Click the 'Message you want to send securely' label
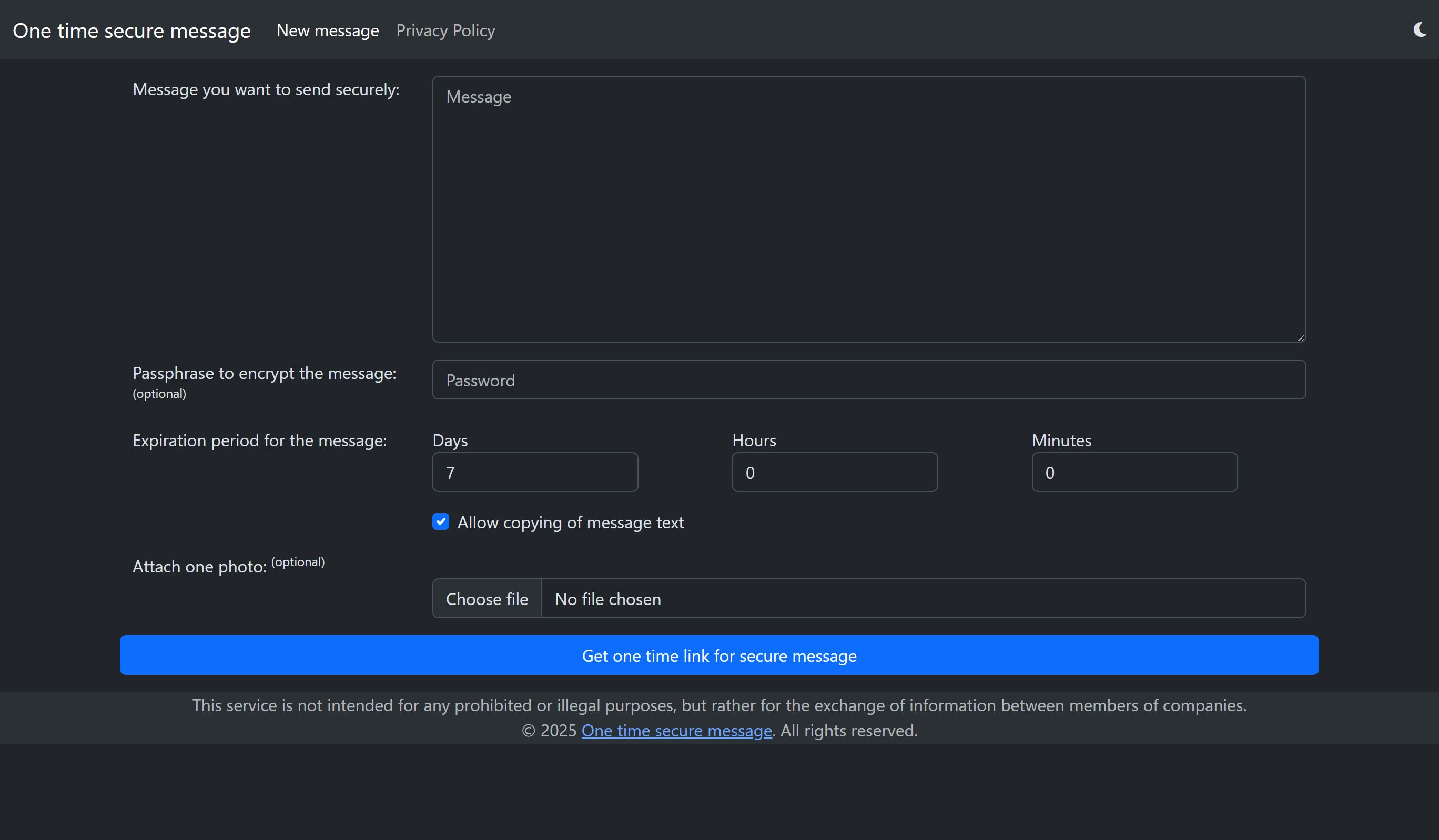 (266, 89)
